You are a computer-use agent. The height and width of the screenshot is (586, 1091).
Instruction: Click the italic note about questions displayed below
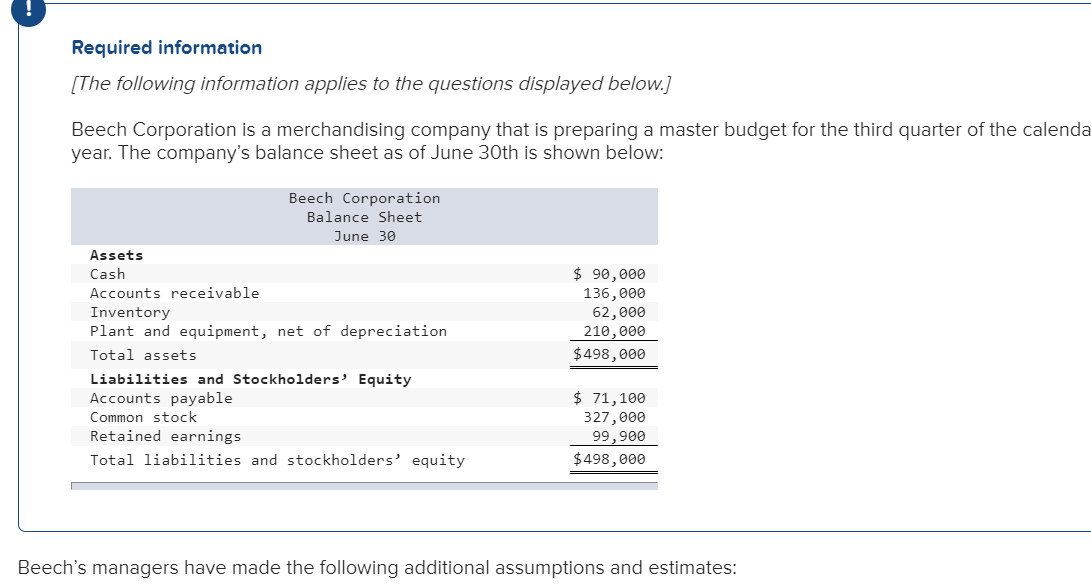click(x=371, y=84)
